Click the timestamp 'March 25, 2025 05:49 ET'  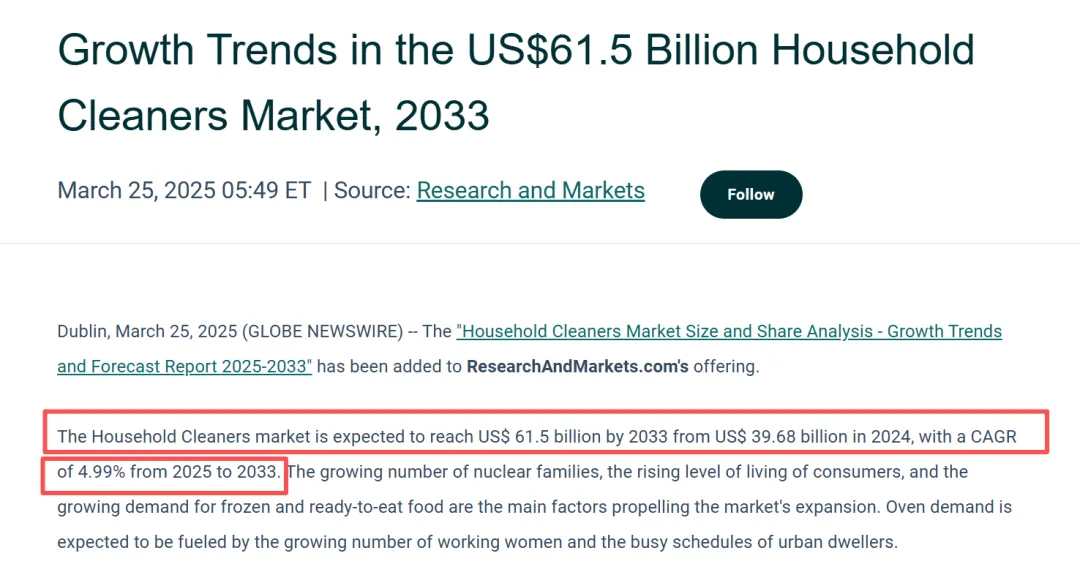(x=184, y=190)
